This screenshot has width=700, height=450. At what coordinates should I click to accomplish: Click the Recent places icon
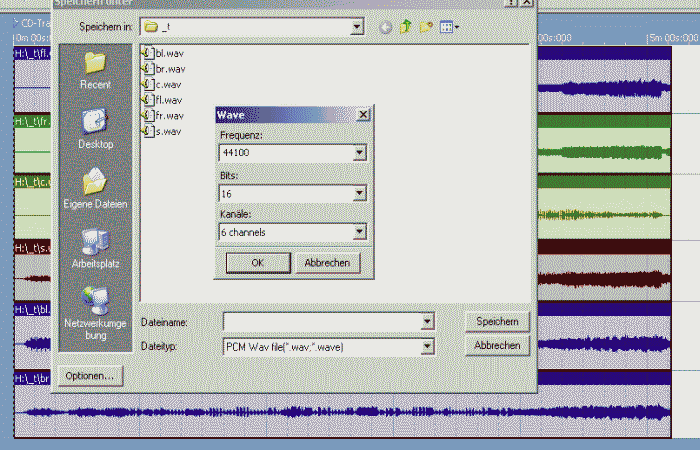click(95, 68)
